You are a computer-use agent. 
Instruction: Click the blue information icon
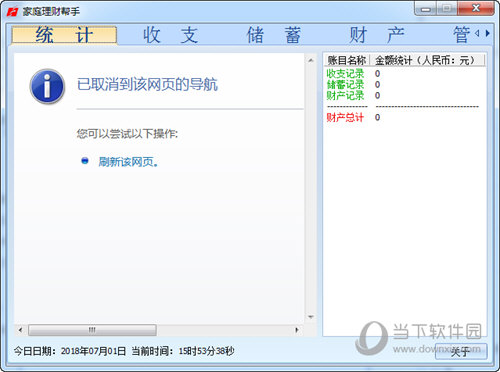[x=47, y=86]
